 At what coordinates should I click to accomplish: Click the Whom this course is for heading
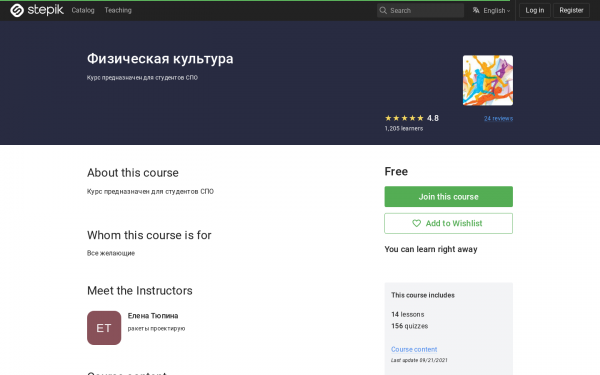click(x=149, y=235)
